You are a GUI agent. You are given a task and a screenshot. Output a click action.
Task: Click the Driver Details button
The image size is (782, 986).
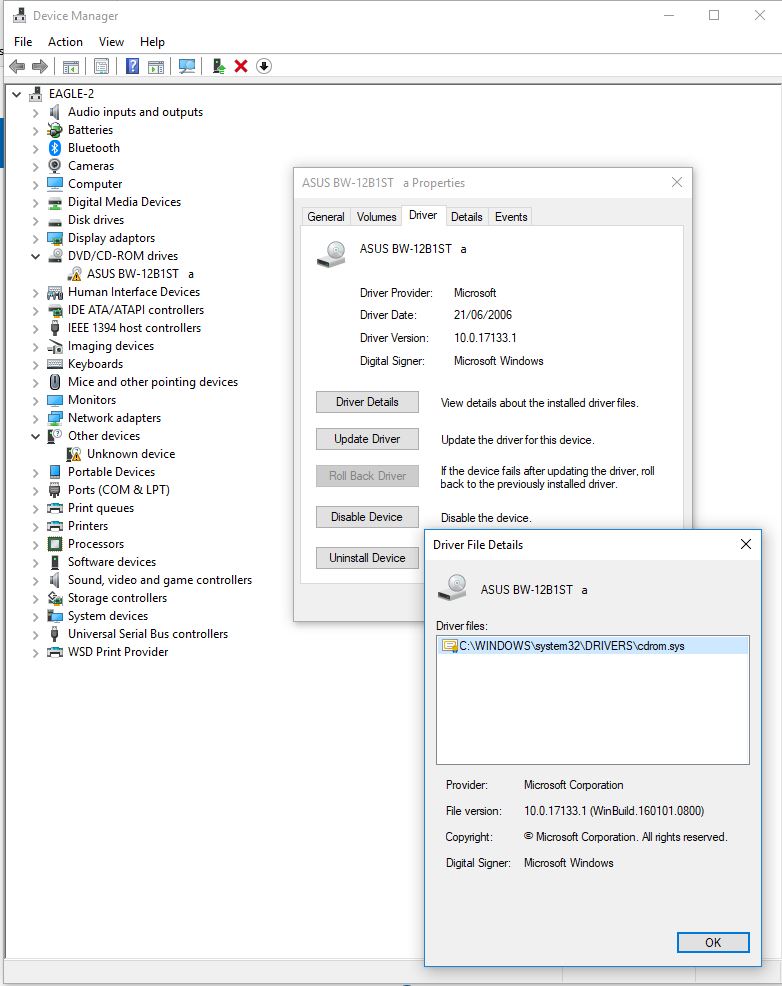(x=367, y=402)
